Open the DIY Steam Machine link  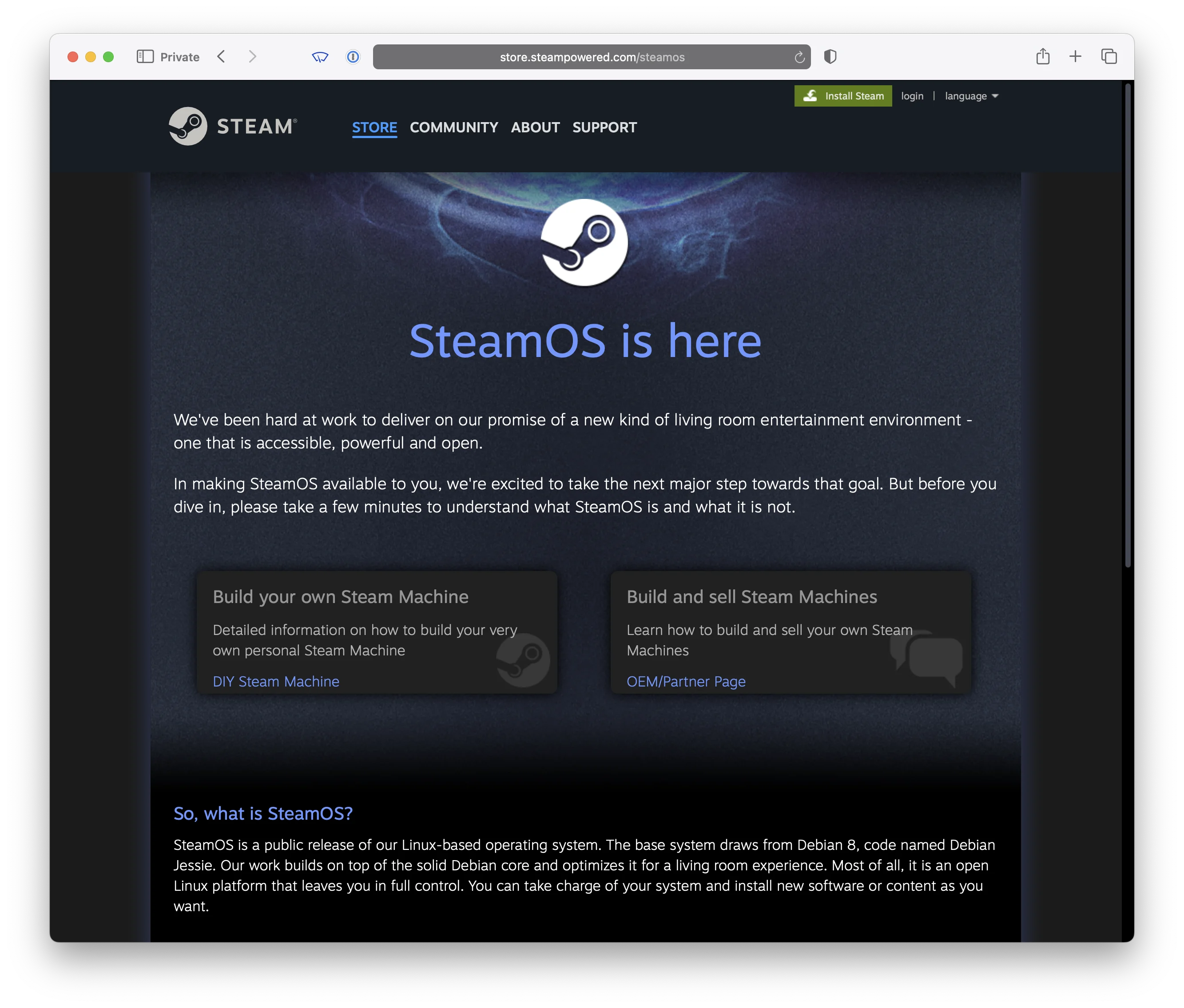click(x=276, y=681)
